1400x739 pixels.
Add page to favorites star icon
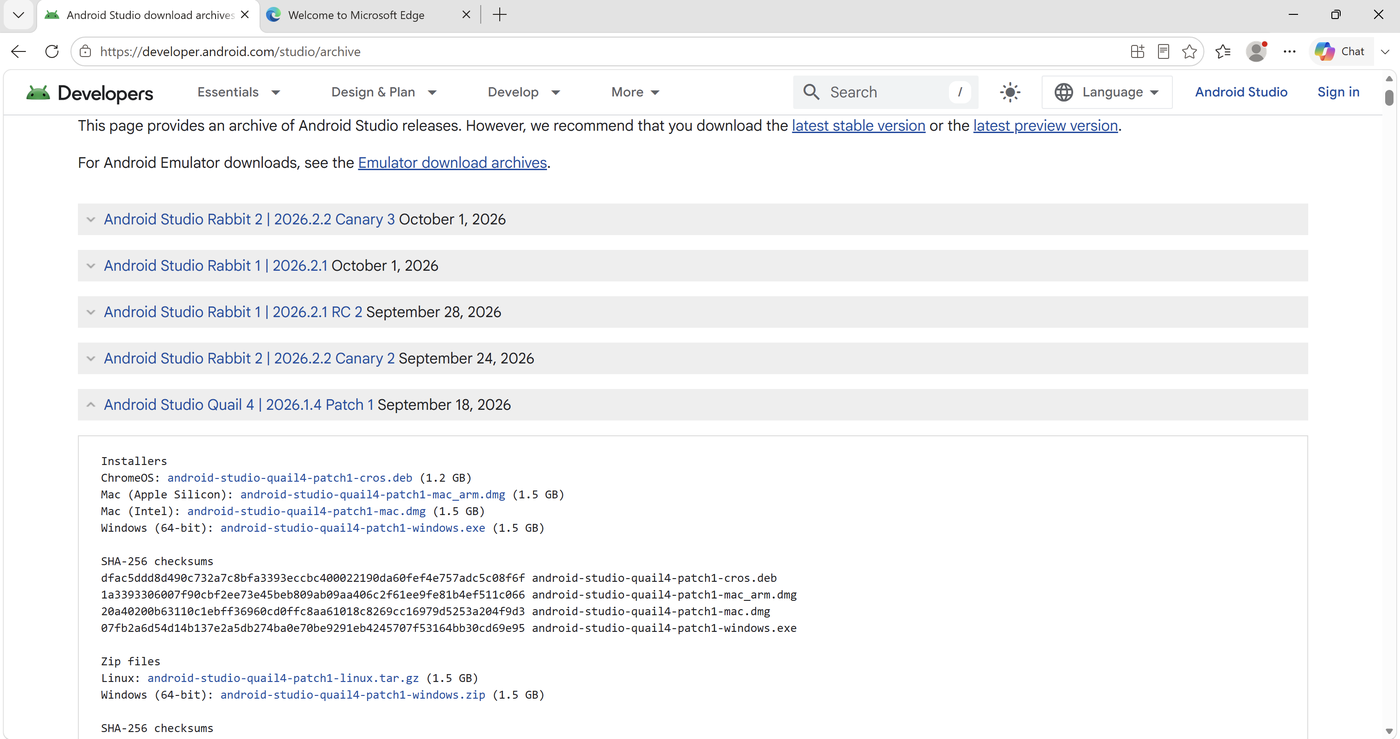1189,51
